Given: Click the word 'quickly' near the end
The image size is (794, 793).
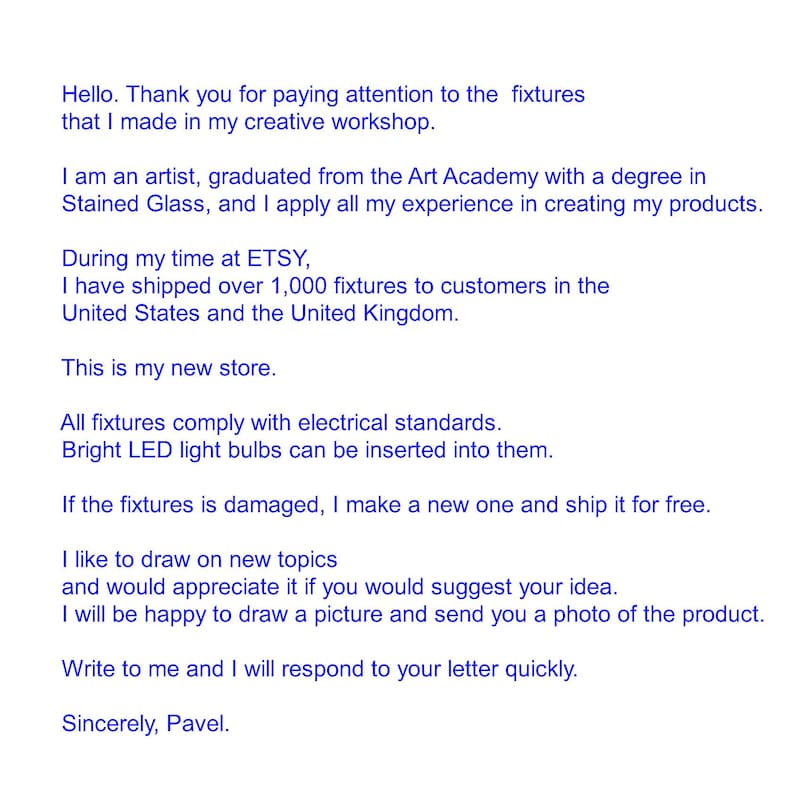Looking at the screenshot, I should [x=539, y=669].
